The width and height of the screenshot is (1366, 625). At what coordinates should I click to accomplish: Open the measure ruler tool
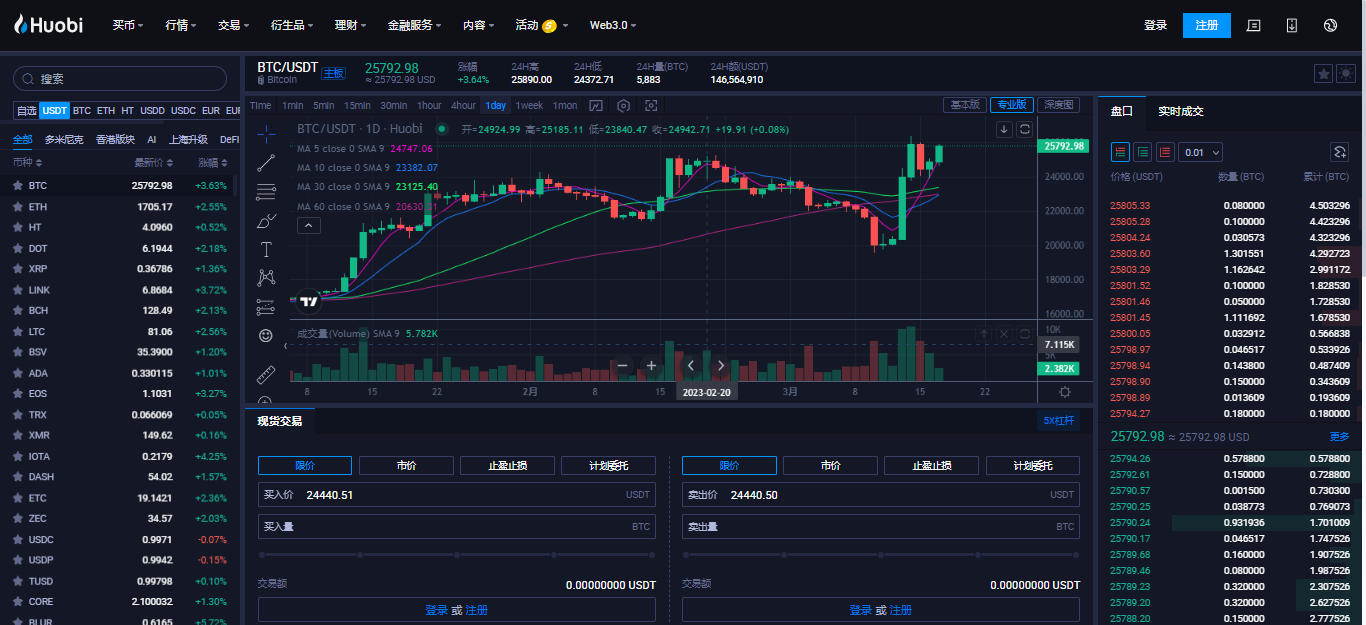pos(266,374)
